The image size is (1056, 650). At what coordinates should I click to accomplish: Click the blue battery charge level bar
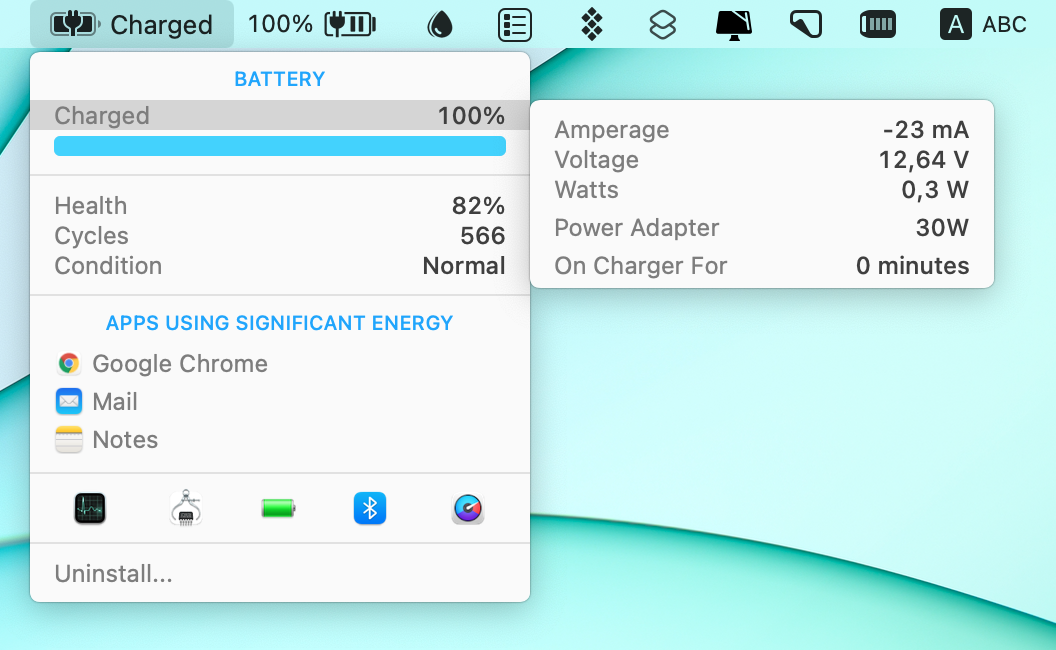(279, 145)
